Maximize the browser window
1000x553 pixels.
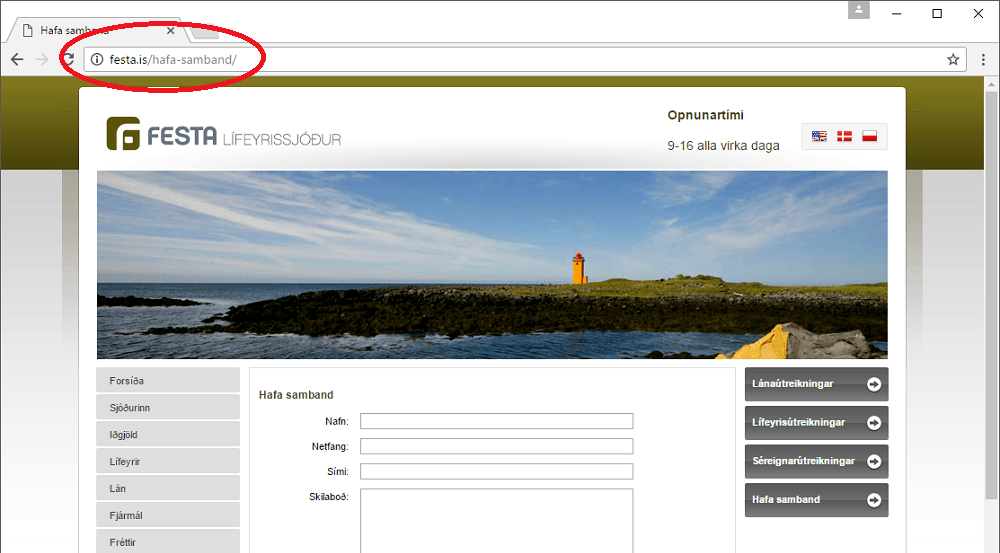(937, 13)
